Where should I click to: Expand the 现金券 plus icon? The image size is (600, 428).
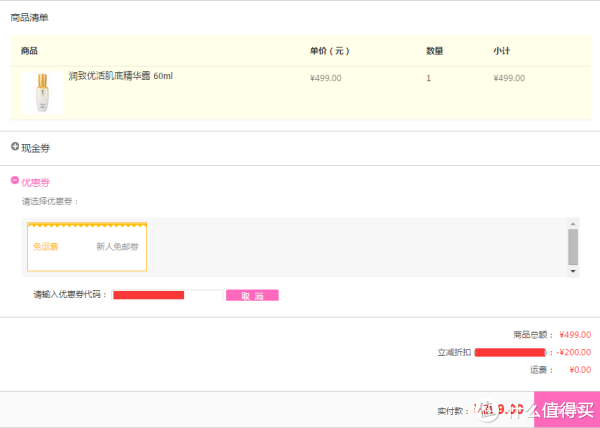pyautogui.click(x=15, y=146)
